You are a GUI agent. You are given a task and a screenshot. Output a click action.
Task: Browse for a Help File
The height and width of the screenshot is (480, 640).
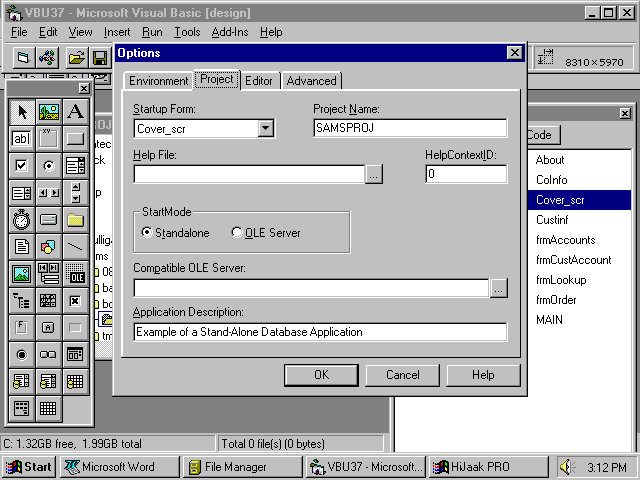[x=373, y=174]
